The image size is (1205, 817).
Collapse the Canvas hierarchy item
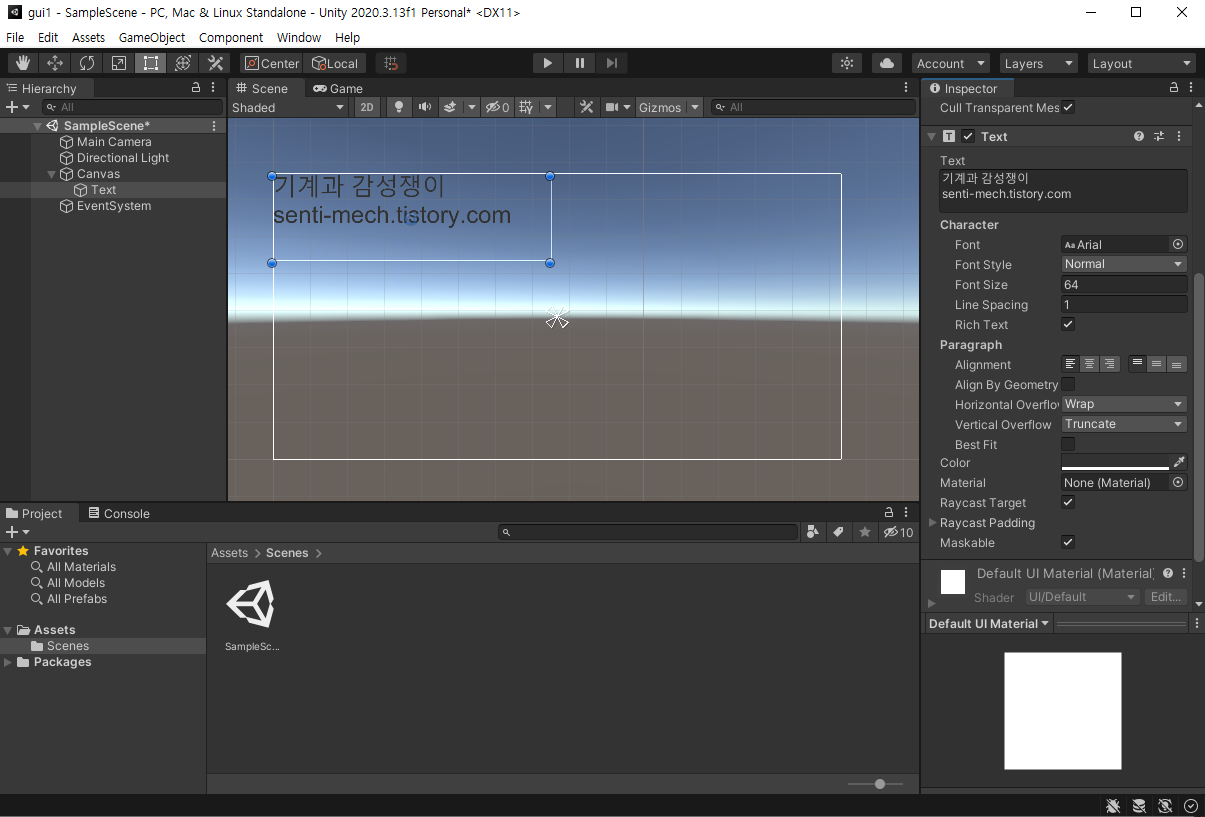click(53, 174)
